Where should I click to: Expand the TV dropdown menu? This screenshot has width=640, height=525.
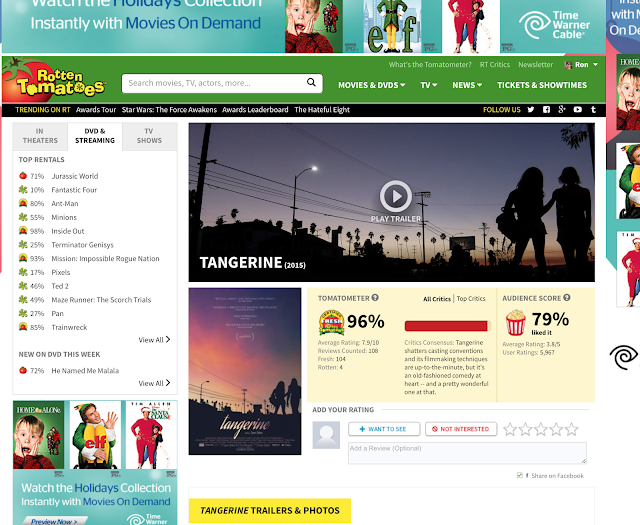click(x=429, y=85)
